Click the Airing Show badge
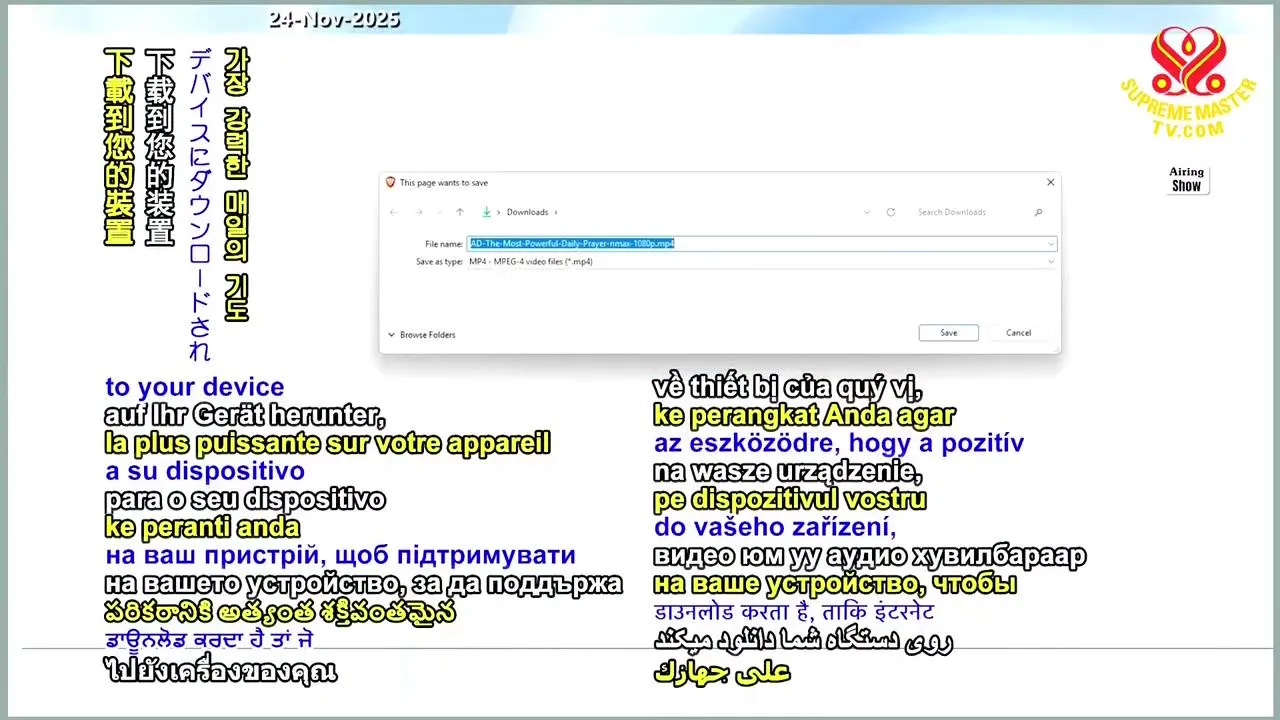This screenshot has width=1280, height=720. (x=1187, y=179)
